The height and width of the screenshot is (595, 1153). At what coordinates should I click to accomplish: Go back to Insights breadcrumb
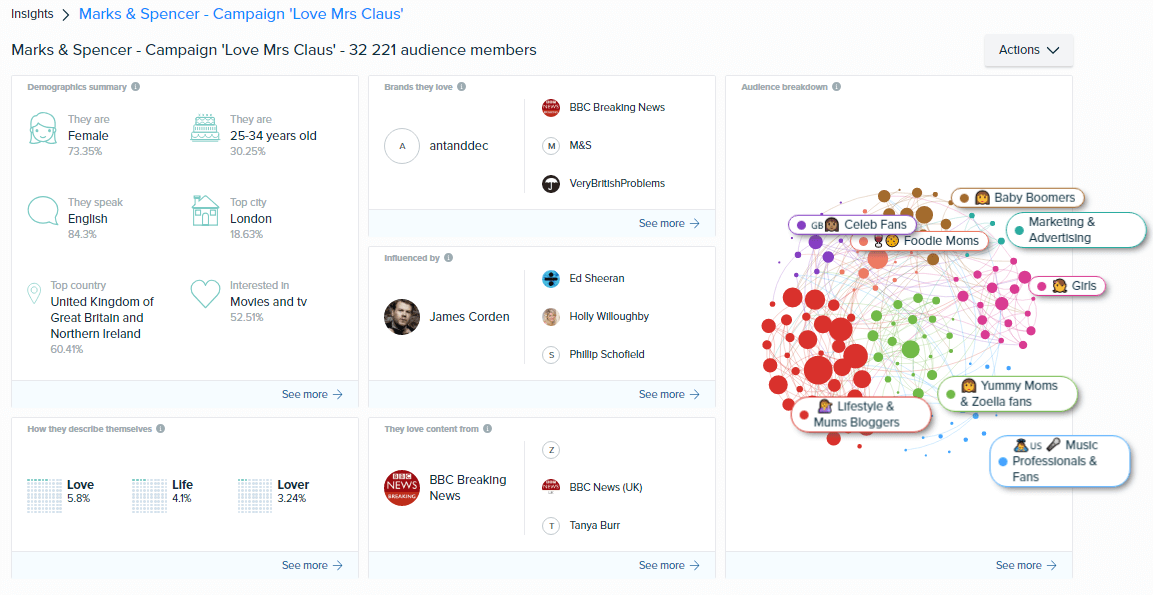click(32, 14)
